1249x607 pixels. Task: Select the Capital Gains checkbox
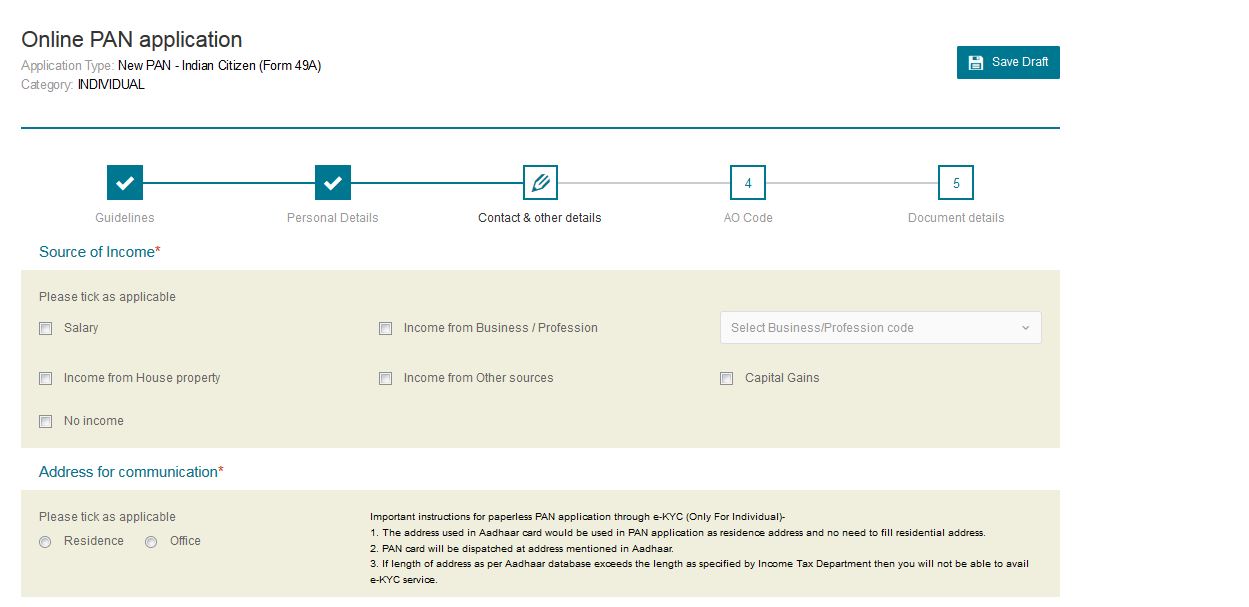(x=727, y=379)
